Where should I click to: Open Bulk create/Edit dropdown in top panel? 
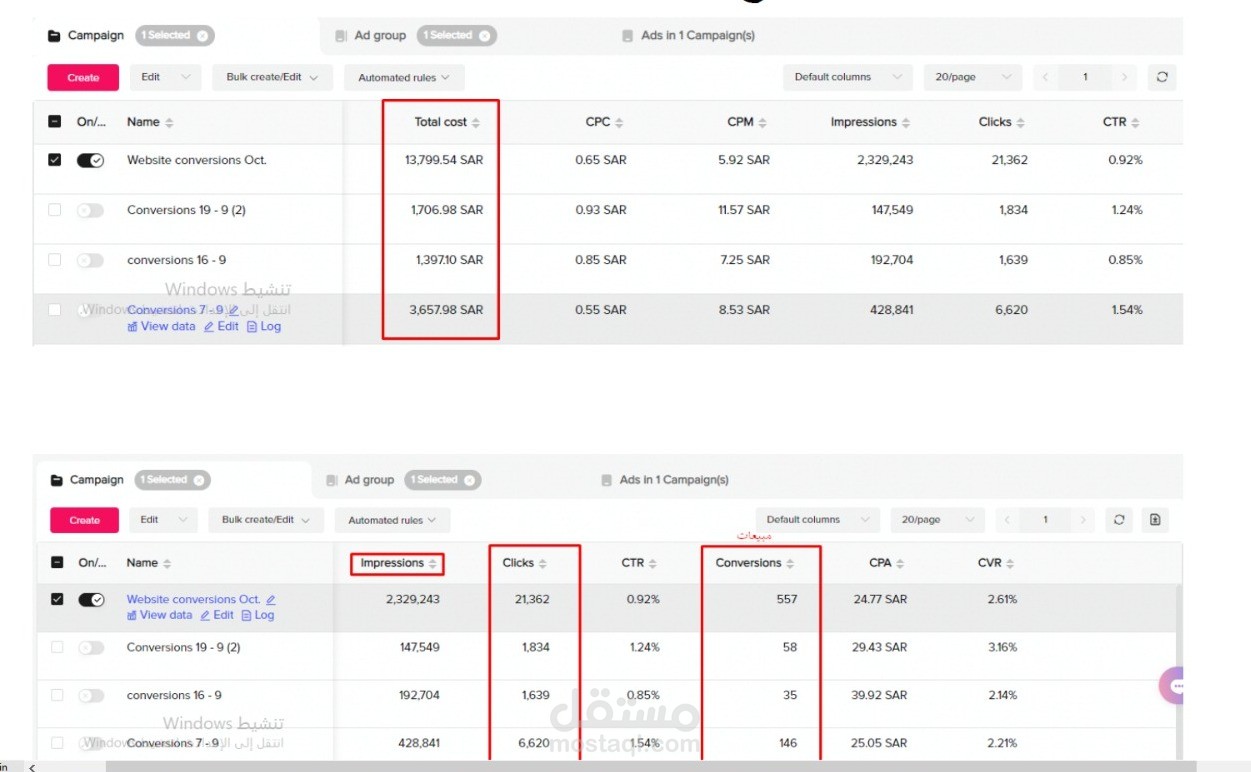pos(271,77)
